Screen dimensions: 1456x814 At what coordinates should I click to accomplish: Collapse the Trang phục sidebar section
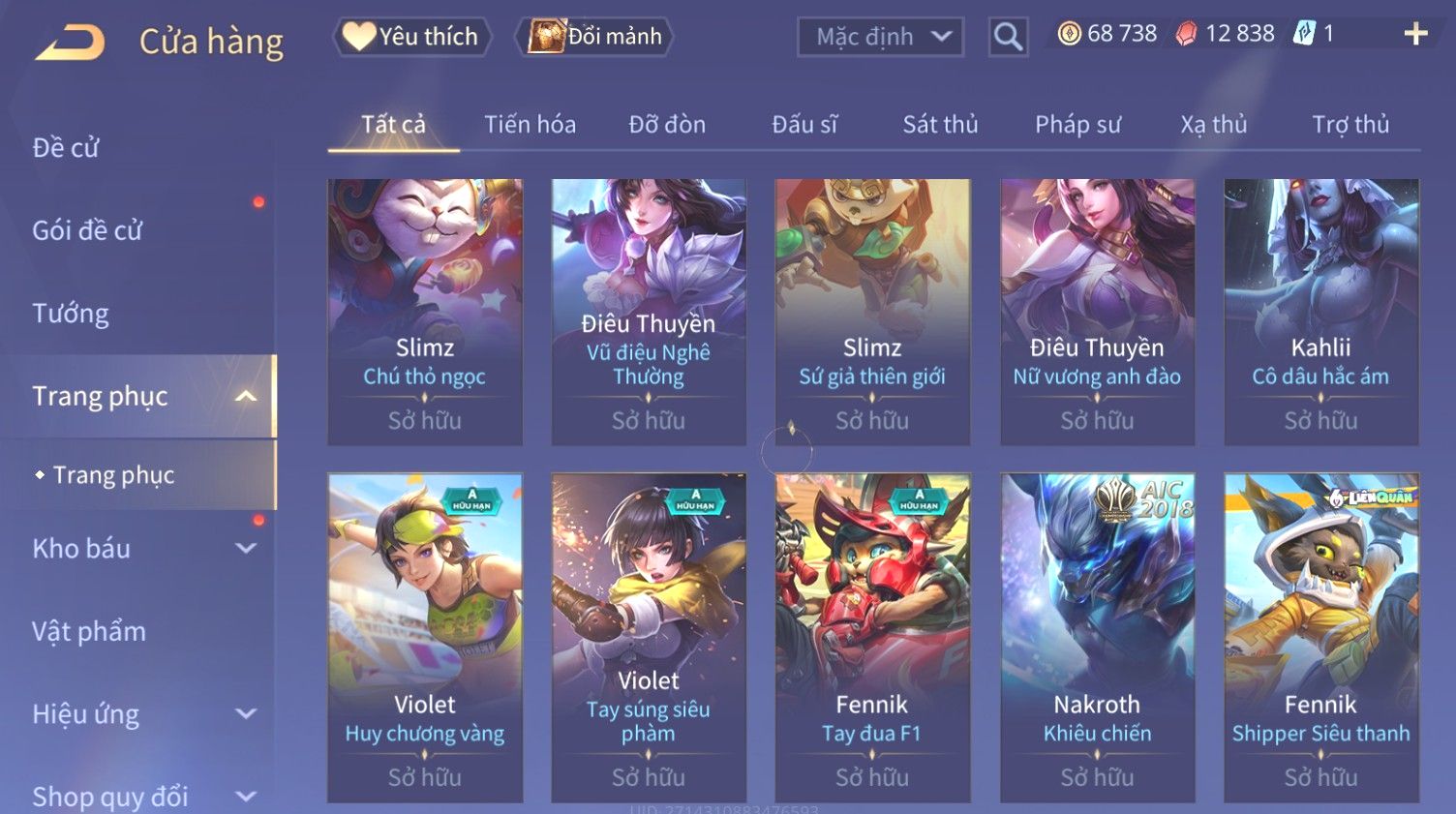click(x=246, y=396)
